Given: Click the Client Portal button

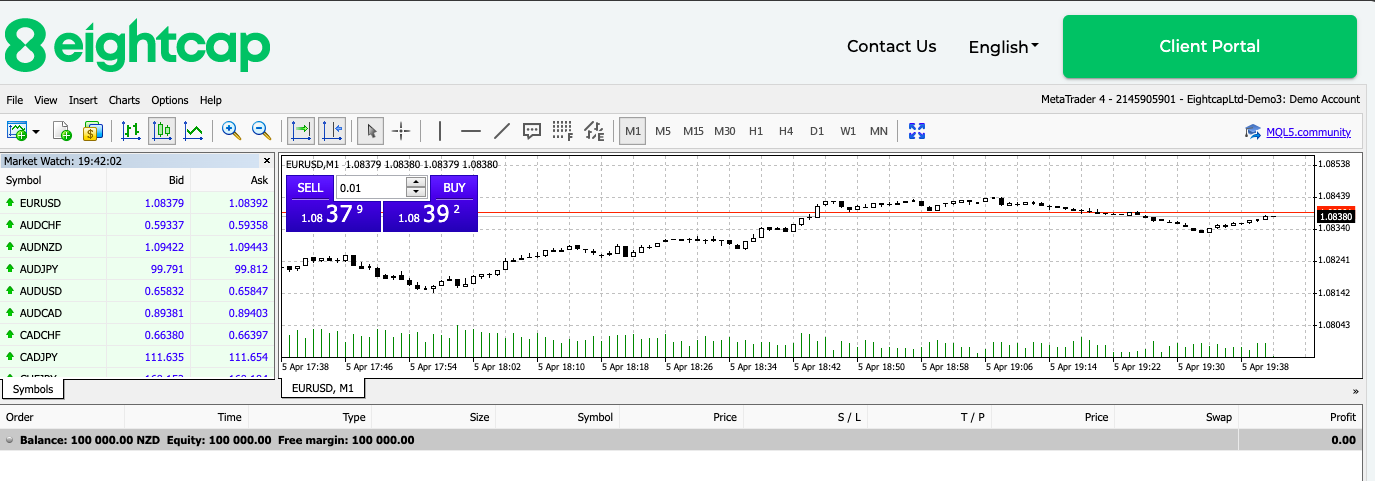Looking at the screenshot, I should [x=1209, y=46].
